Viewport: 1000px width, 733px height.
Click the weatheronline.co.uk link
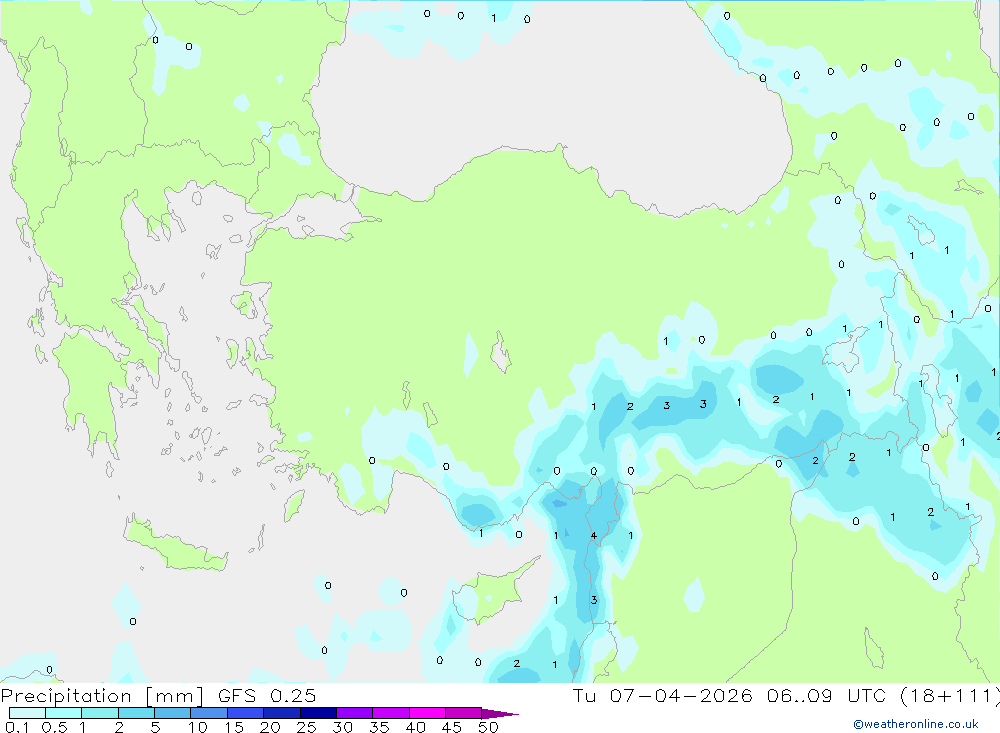(x=916, y=724)
